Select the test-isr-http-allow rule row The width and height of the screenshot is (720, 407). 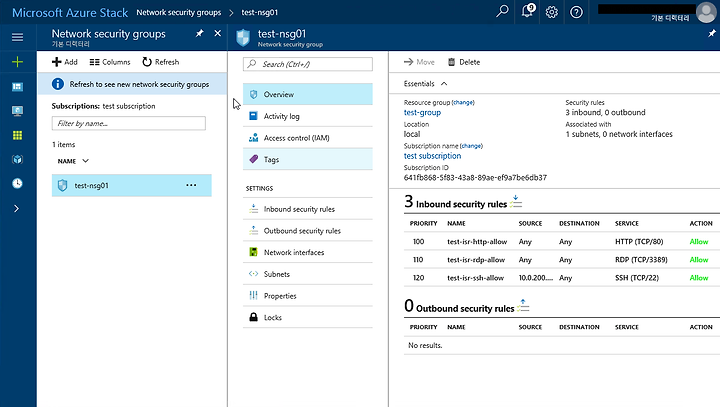[x=562, y=242]
